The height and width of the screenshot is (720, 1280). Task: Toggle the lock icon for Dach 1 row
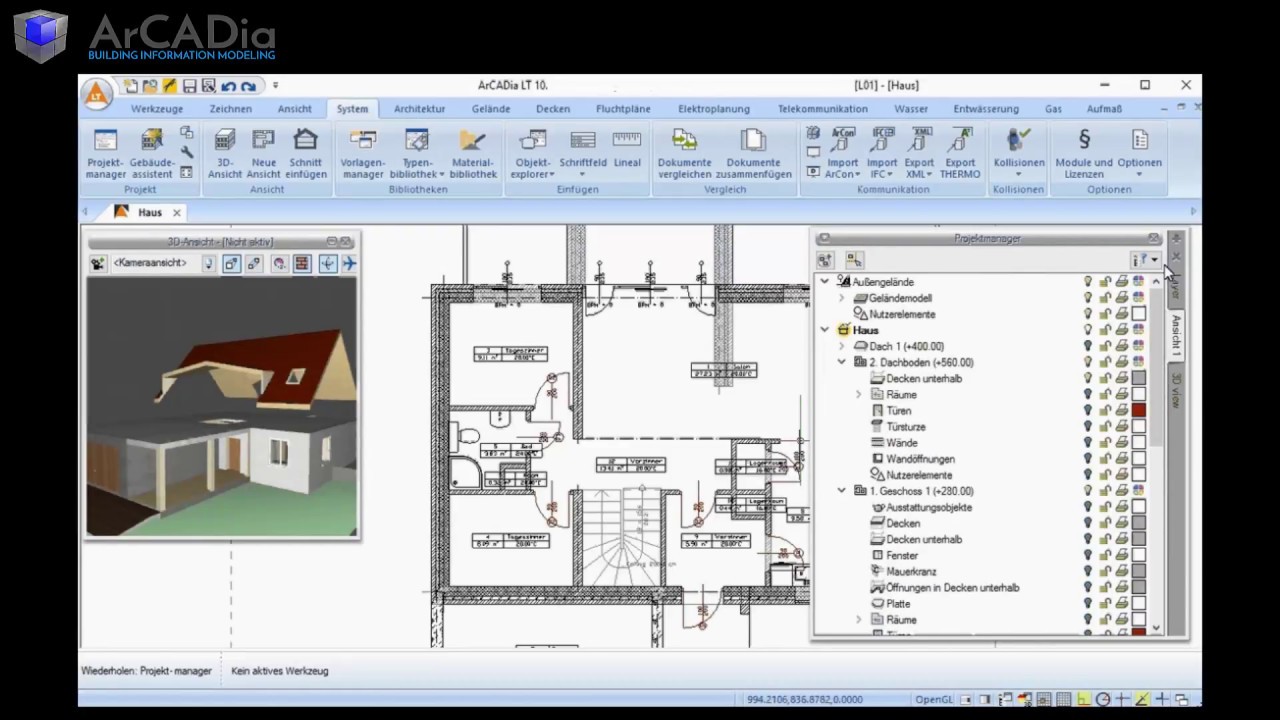[1105, 346]
